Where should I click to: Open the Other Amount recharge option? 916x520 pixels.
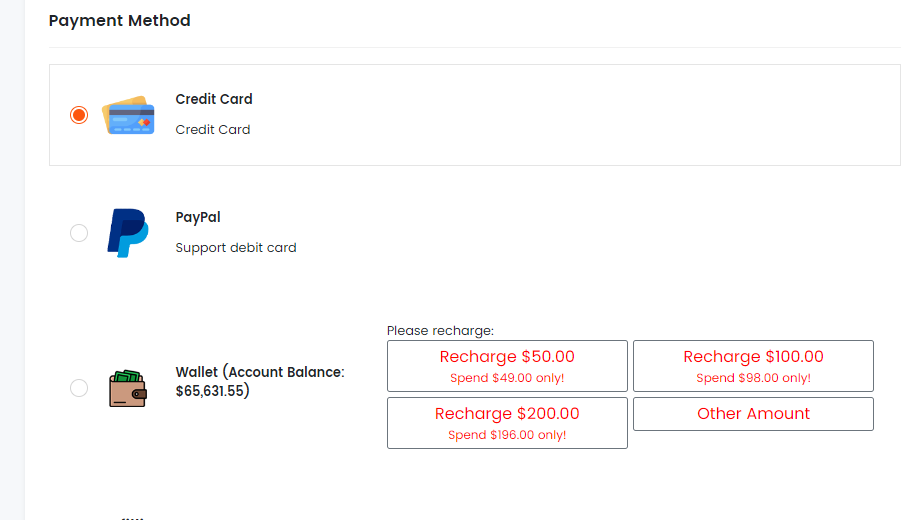(753, 414)
